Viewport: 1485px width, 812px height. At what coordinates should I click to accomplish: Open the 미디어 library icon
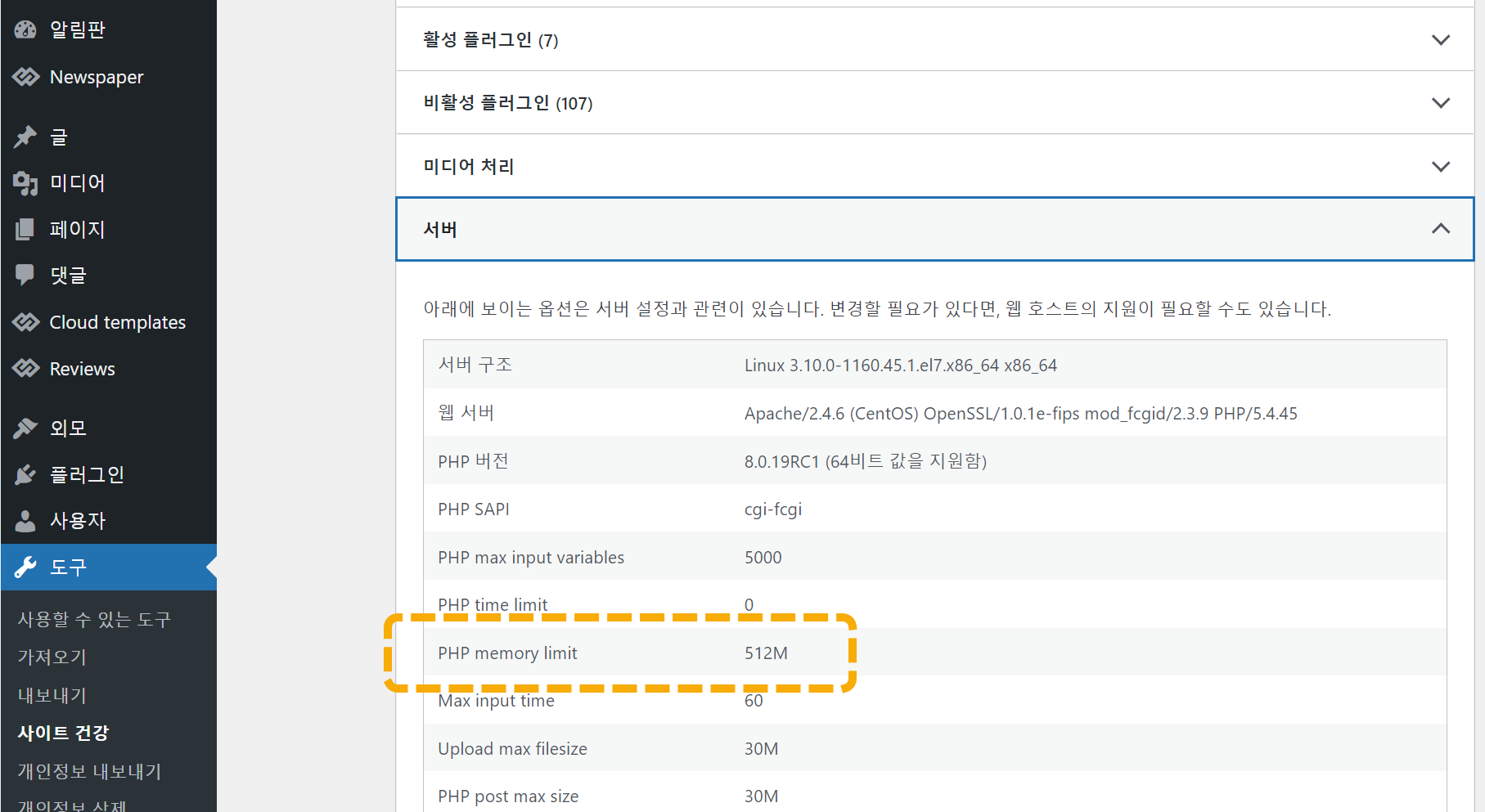coord(25,182)
